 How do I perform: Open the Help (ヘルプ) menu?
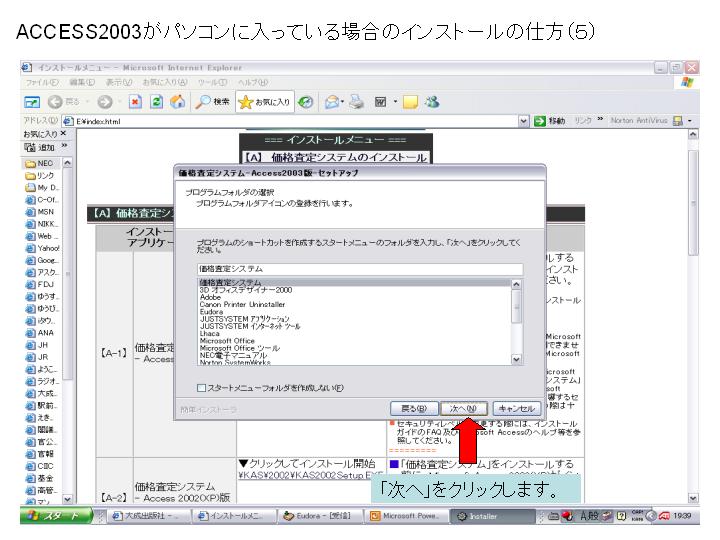coord(253,83)
